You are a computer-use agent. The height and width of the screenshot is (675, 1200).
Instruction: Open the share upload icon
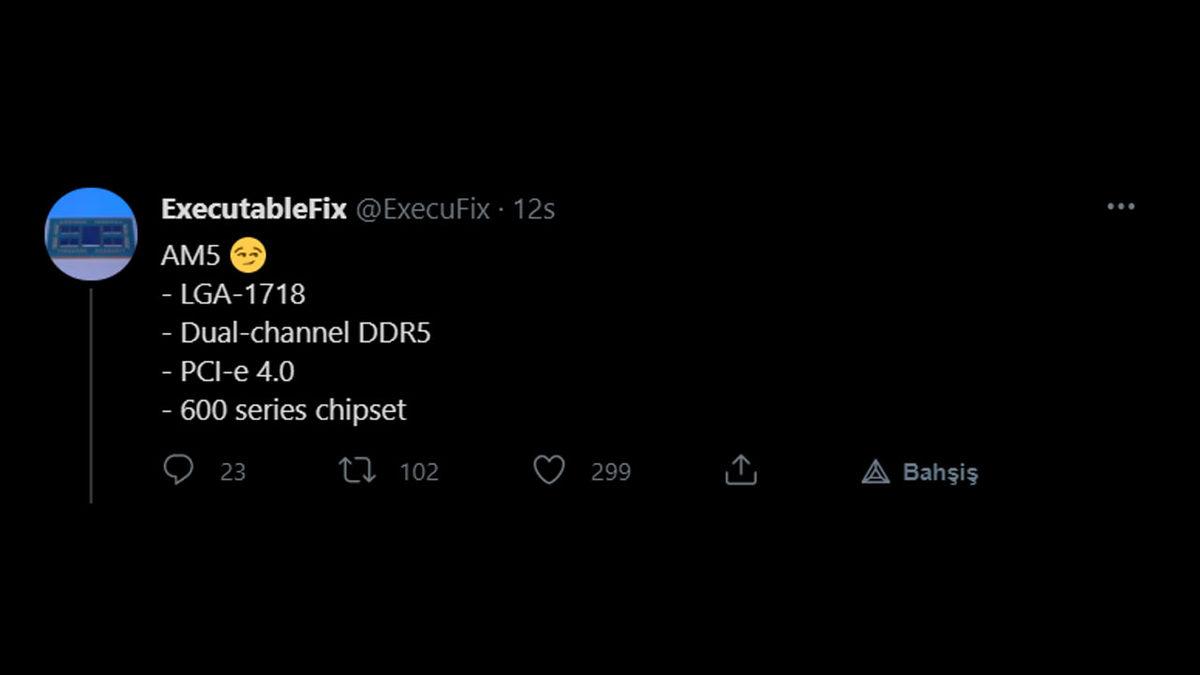point(740,470)
